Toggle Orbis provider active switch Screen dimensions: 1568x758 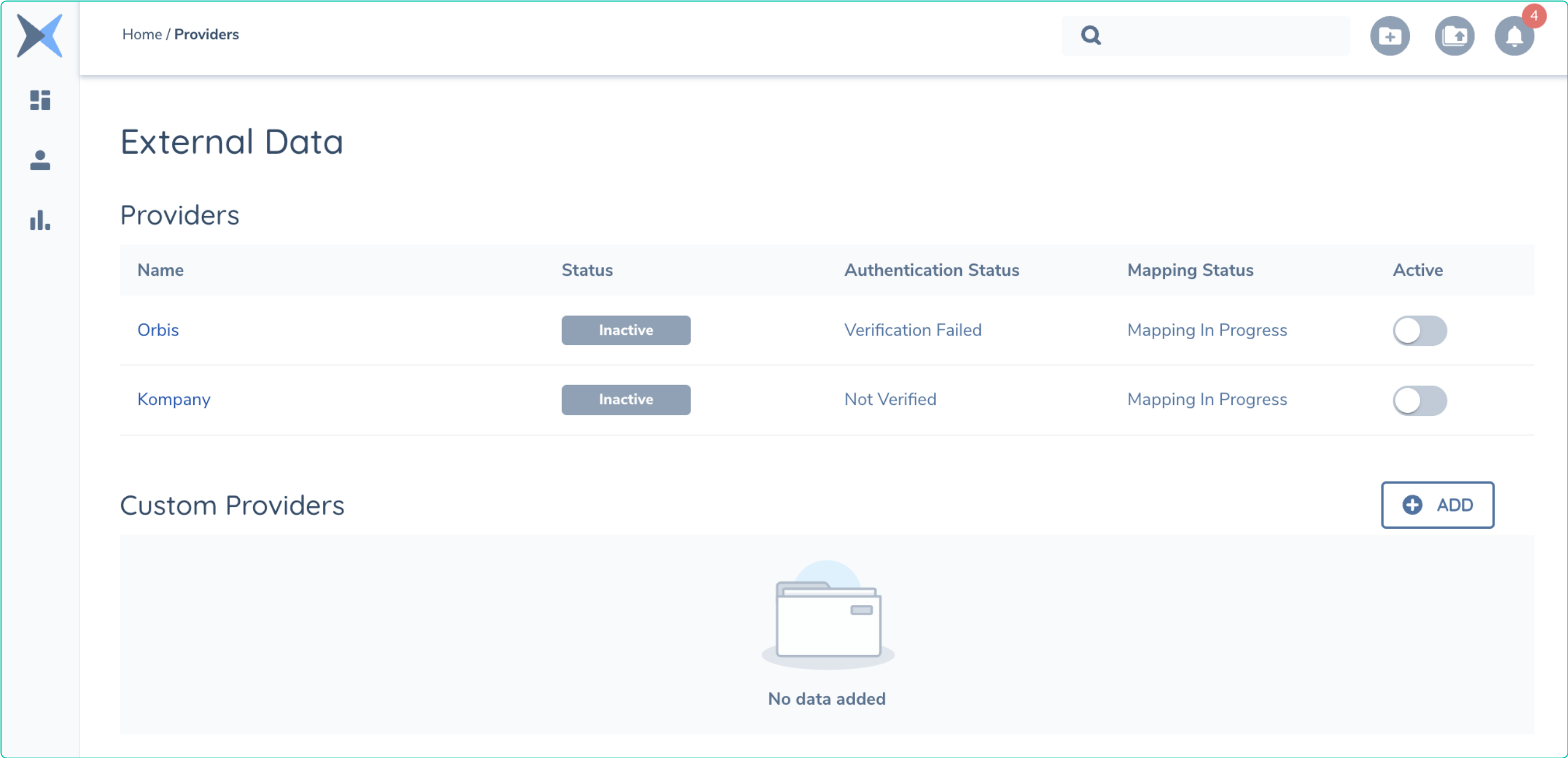1420,331
